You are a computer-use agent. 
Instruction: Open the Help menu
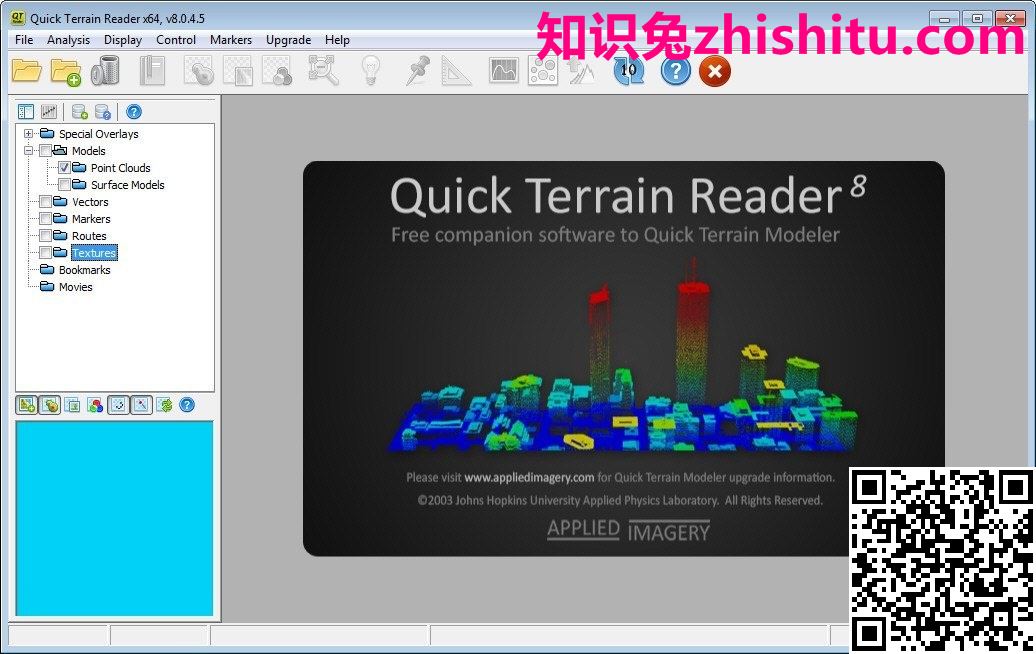click(337, 40)
